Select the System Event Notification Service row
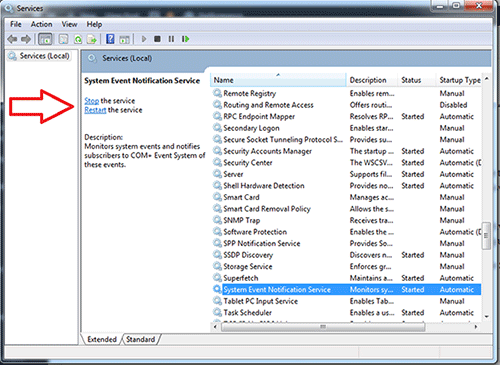 [347, 289]
